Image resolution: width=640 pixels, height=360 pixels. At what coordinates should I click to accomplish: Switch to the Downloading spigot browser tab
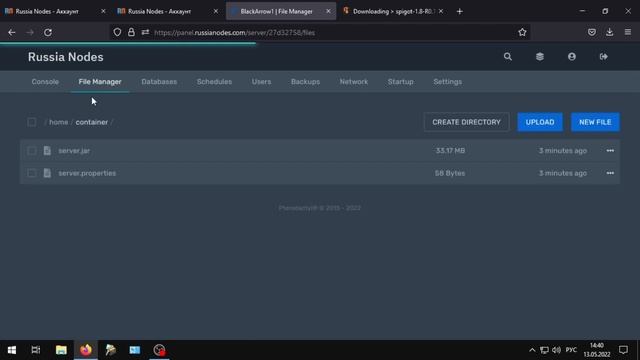tap(394, 11)
